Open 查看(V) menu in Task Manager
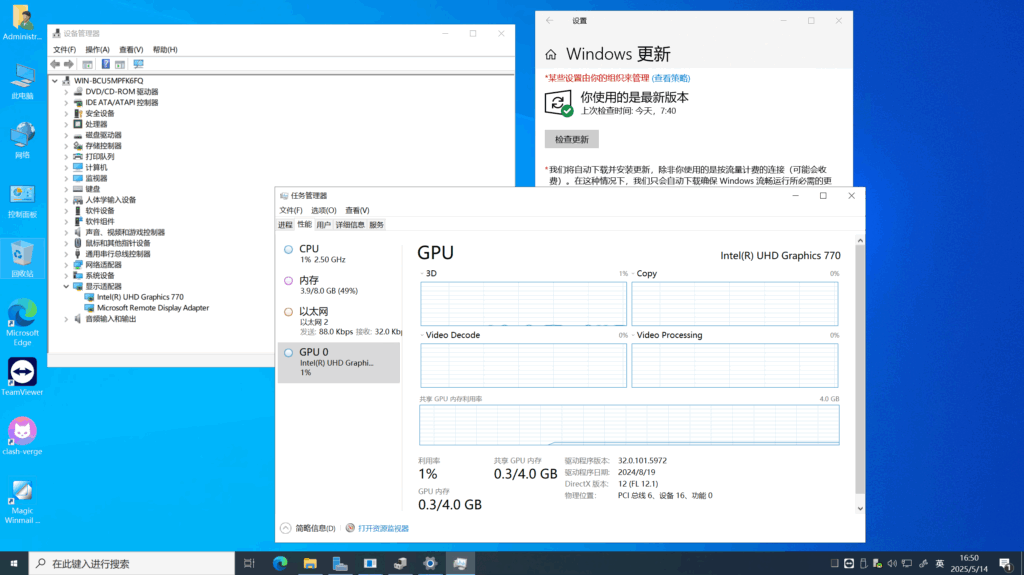The height and width of the screenshot is (575, 1024). pyautogui.click(x=357, y=210)
